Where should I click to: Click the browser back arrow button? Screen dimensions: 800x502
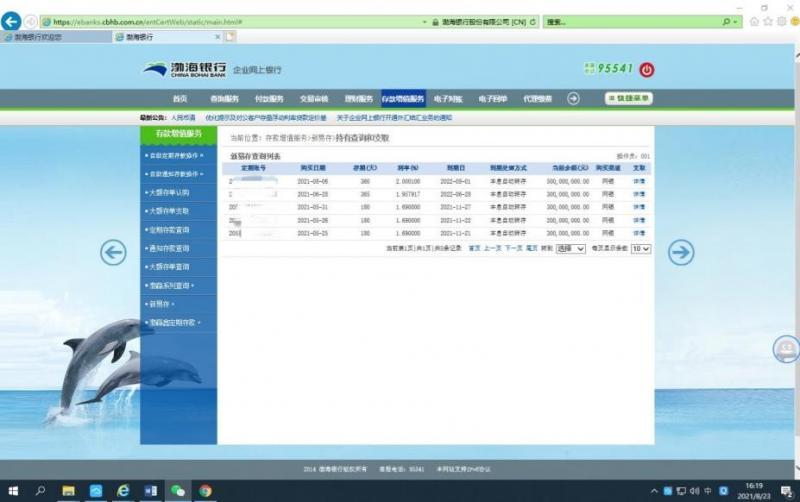12,21
